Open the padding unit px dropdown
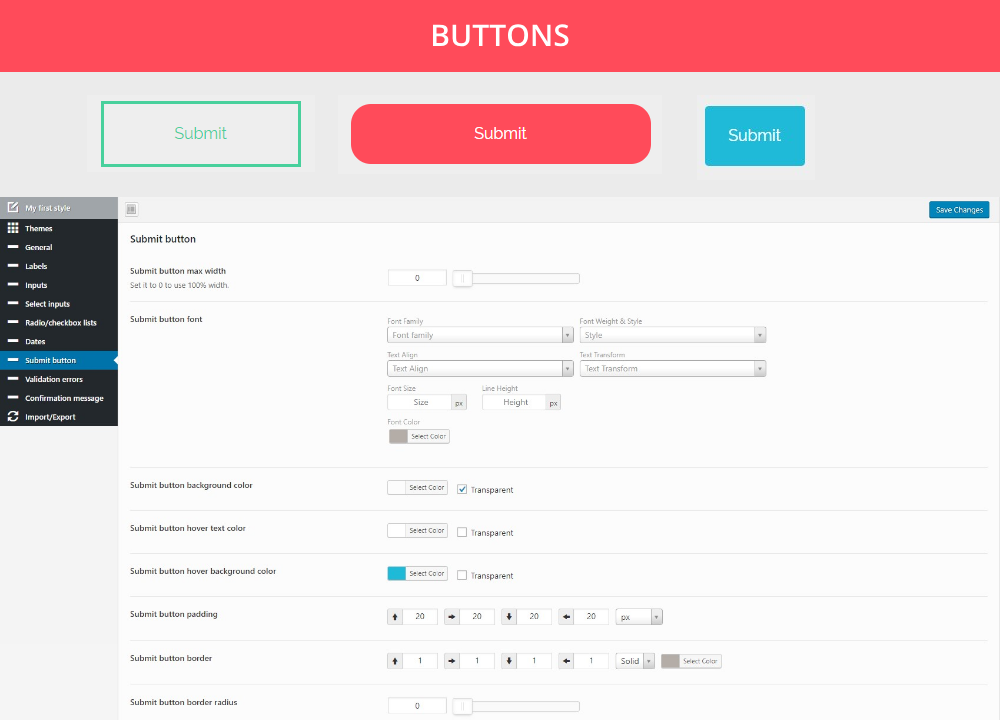The height and width of the screenshot is (720, 1000). 639,617
